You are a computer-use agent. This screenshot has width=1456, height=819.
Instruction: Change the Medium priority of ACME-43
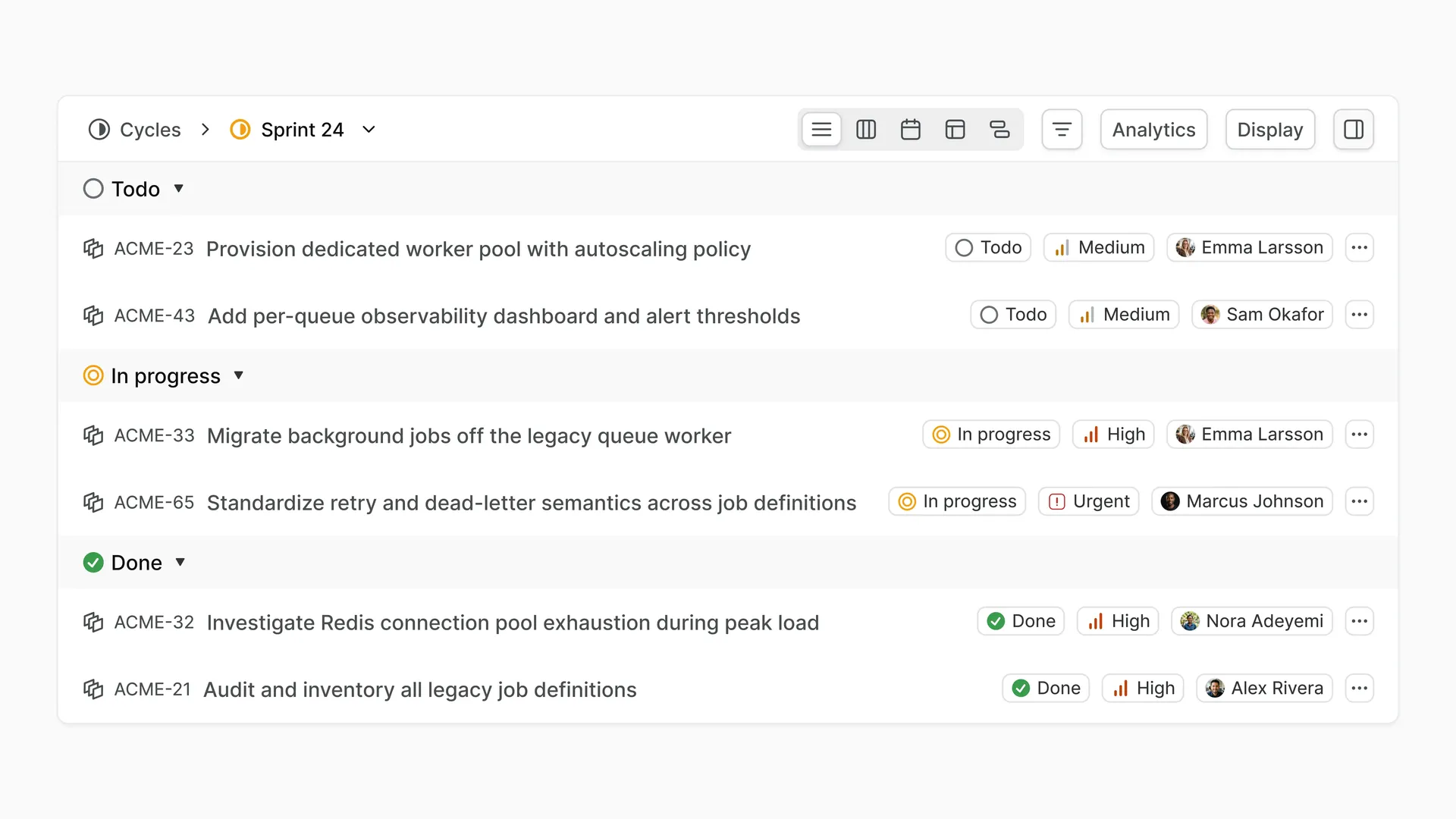[1124, 314]
